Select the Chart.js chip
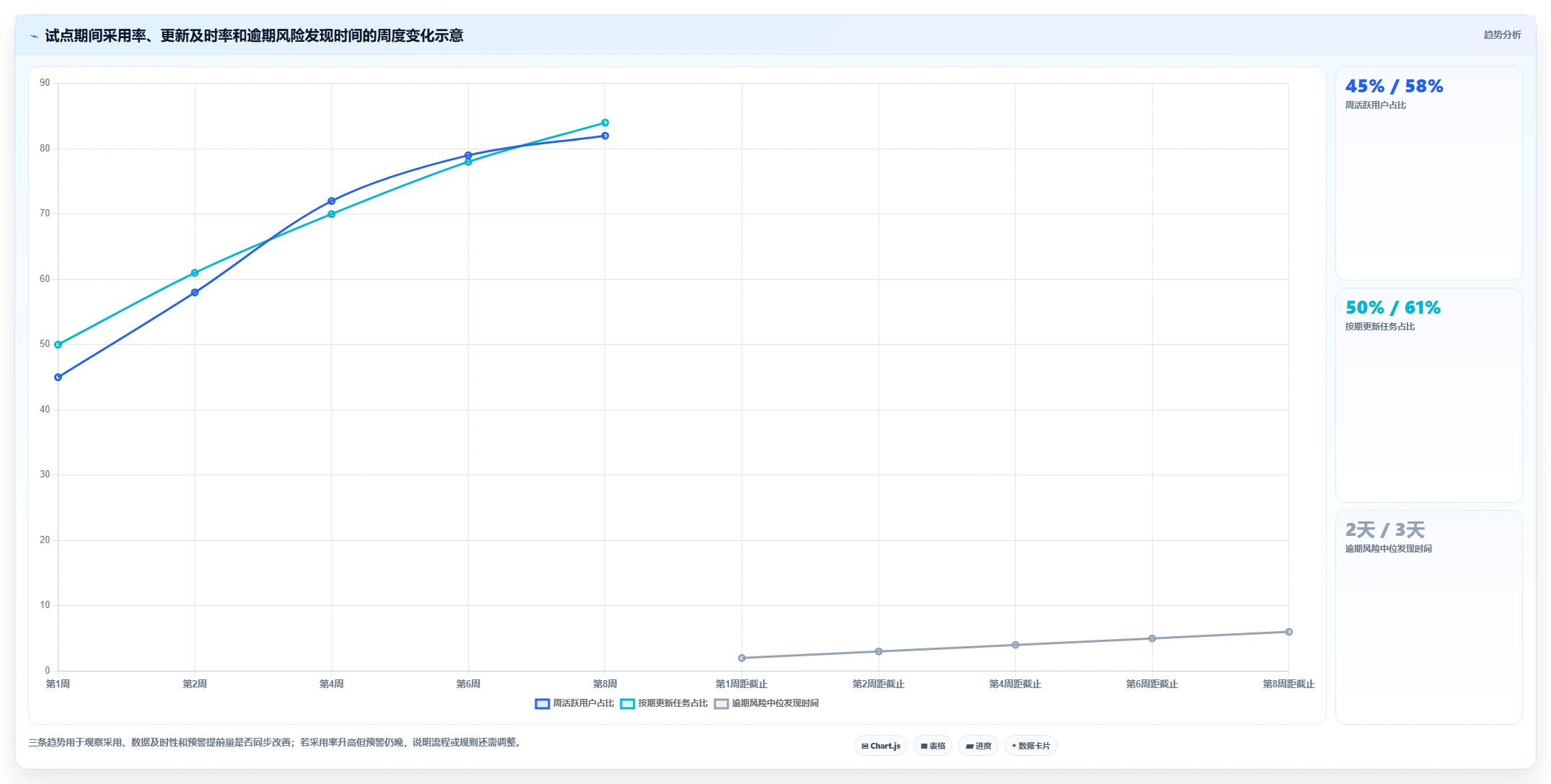The height and width of the screenshot is (784, 1551). (881, 746)
